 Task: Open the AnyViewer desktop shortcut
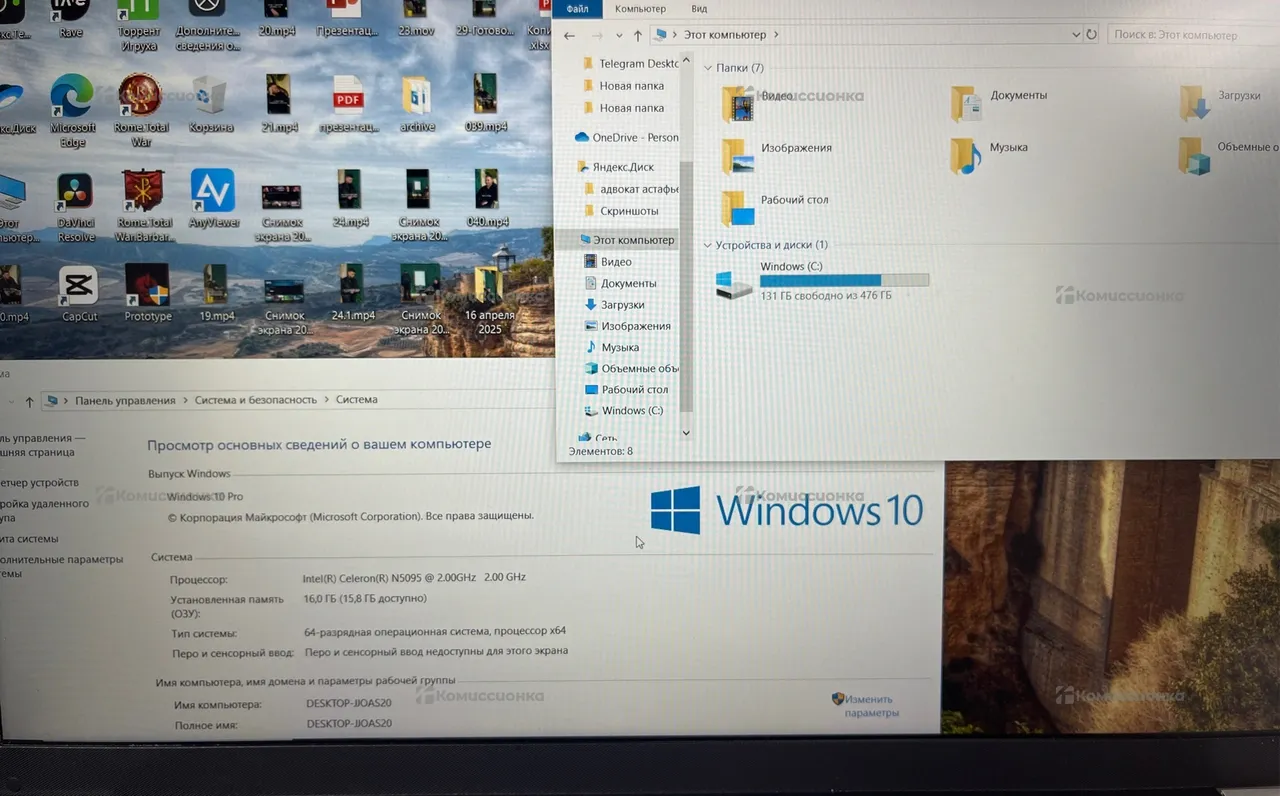[213, 198]
